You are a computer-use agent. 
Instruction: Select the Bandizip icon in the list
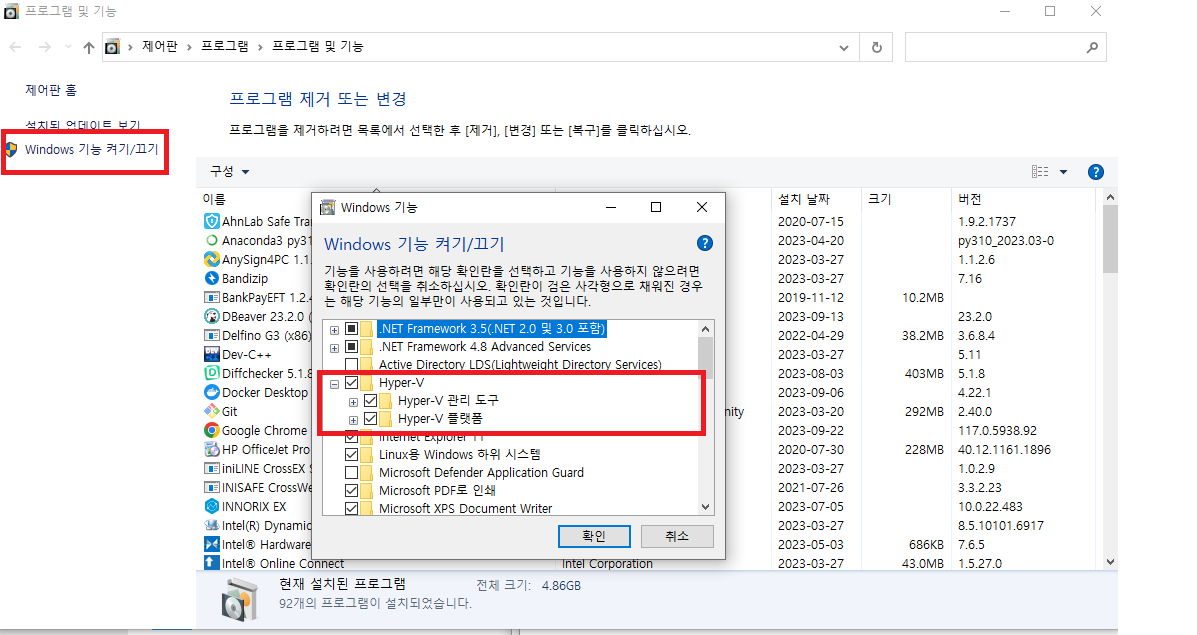pyautogui.click(x=211, y=279)
